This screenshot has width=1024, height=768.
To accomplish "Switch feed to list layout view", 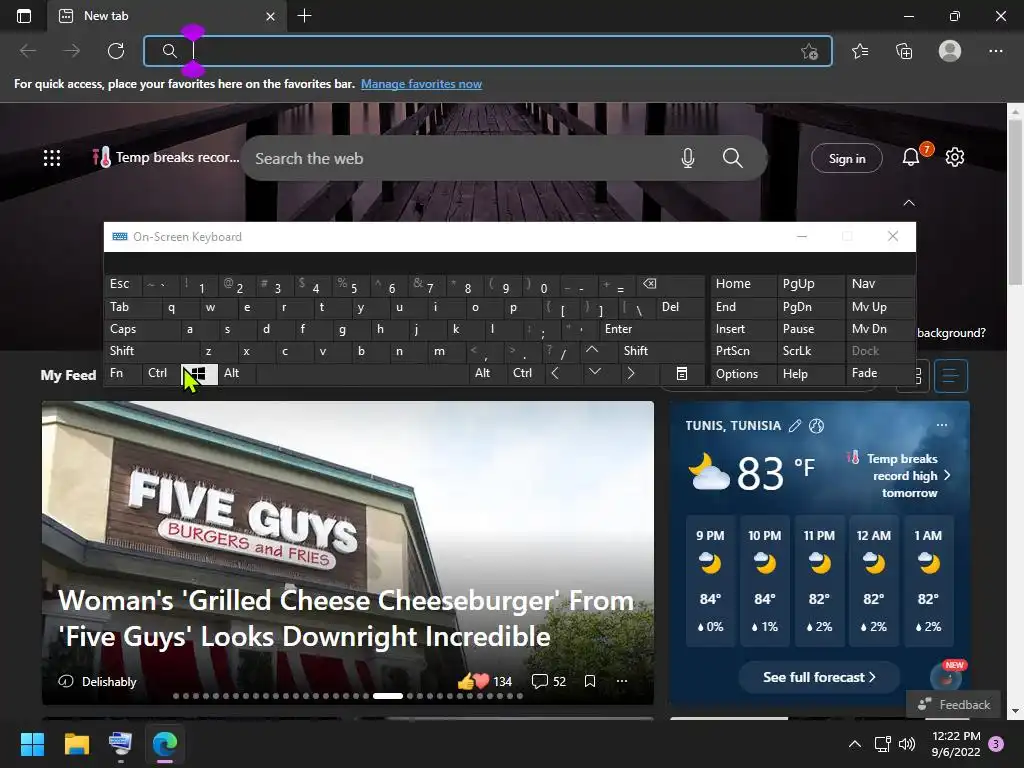I will point(951,376).
